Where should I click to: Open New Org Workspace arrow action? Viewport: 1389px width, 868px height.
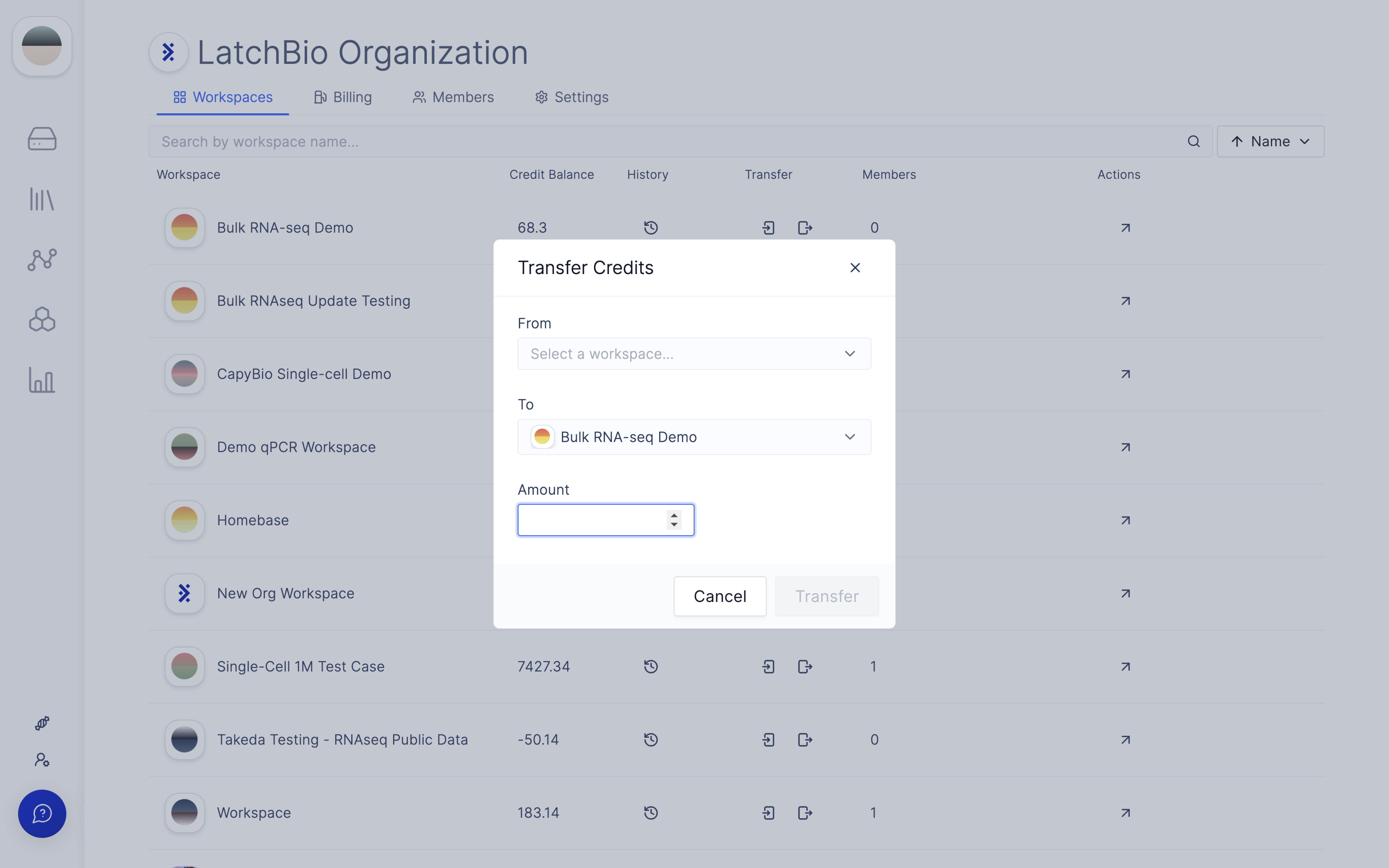pyautogui.click(x=1126, y=594)
